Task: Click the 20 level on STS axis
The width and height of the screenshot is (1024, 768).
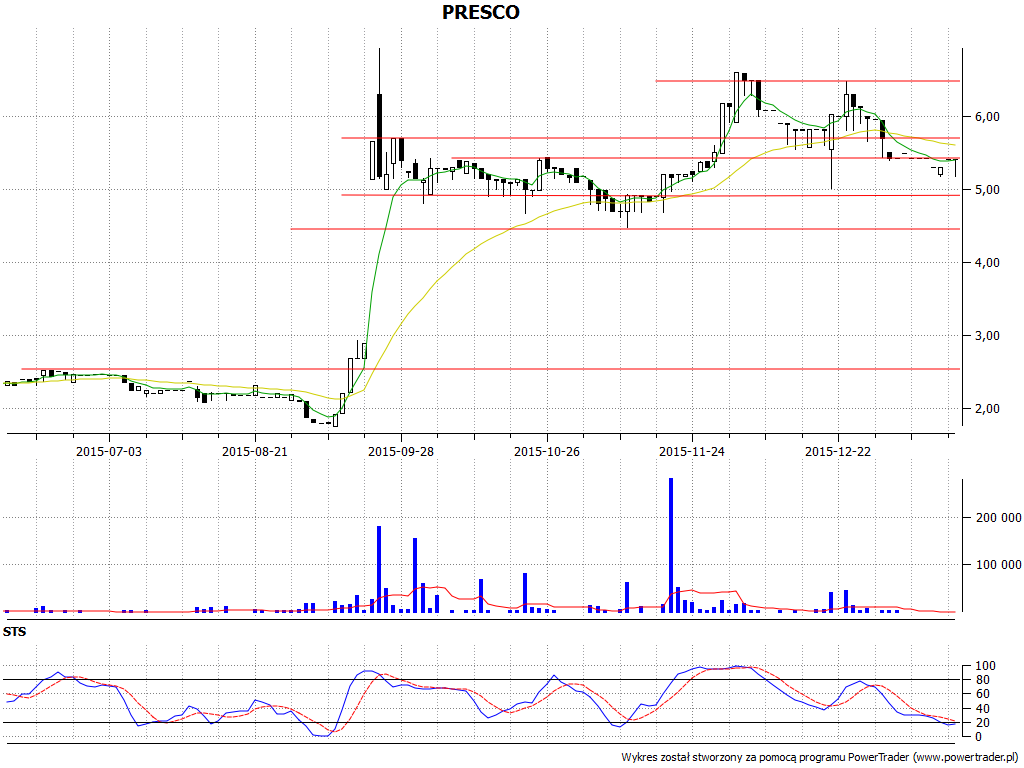Action: click(985, 723)
